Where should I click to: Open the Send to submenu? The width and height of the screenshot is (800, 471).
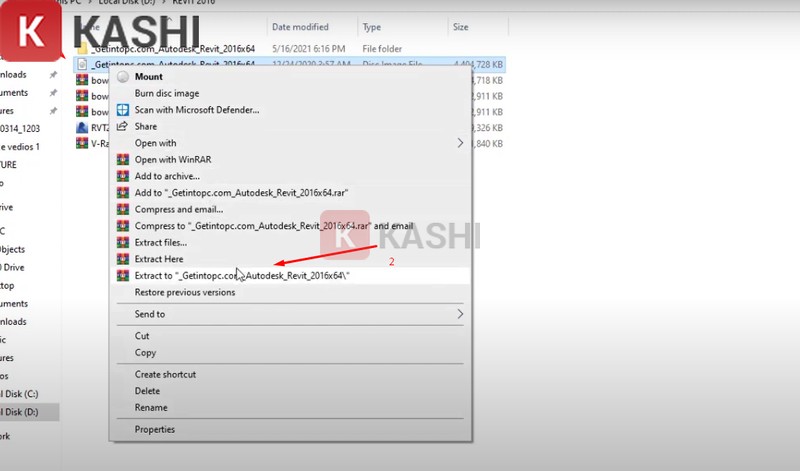click(x=149, y=314)
